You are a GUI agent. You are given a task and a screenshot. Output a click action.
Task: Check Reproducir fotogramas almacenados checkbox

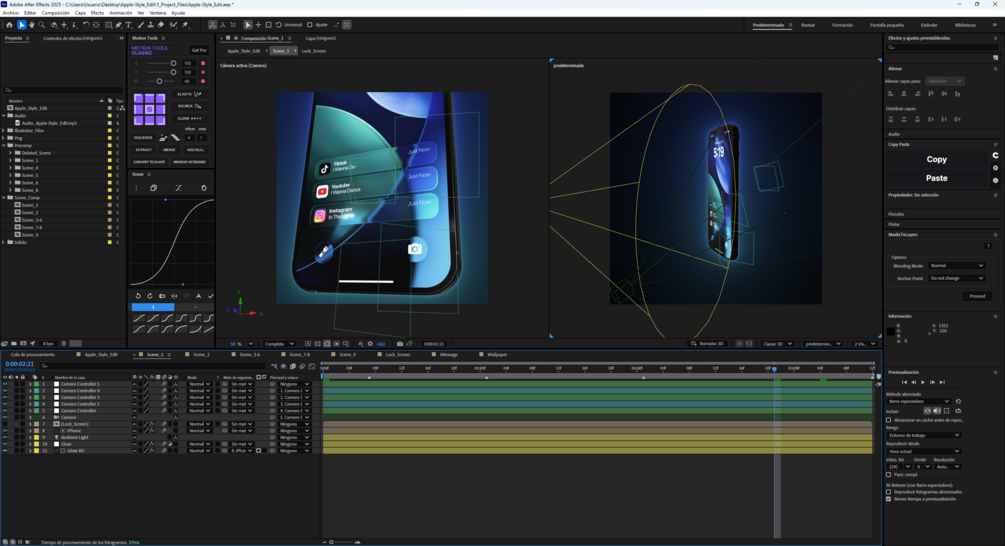tap(888, 492)
